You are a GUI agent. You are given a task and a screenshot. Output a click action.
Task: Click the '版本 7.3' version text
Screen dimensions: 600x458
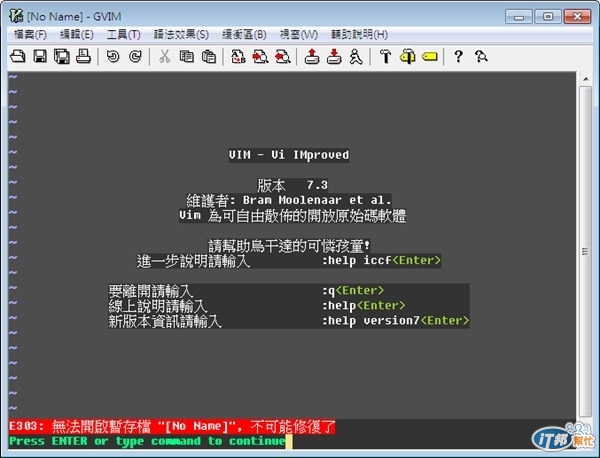pyautogui.click(x=292, y=185)
